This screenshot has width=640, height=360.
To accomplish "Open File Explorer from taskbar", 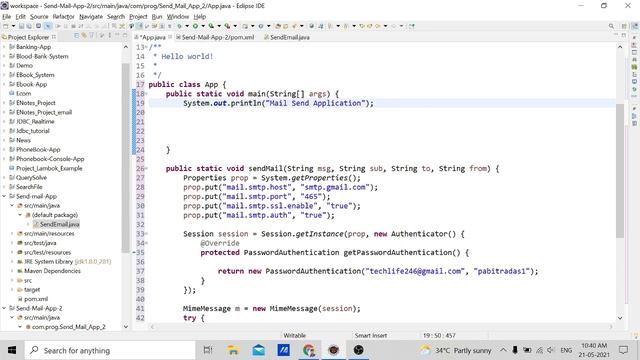I will pos(233,350).
